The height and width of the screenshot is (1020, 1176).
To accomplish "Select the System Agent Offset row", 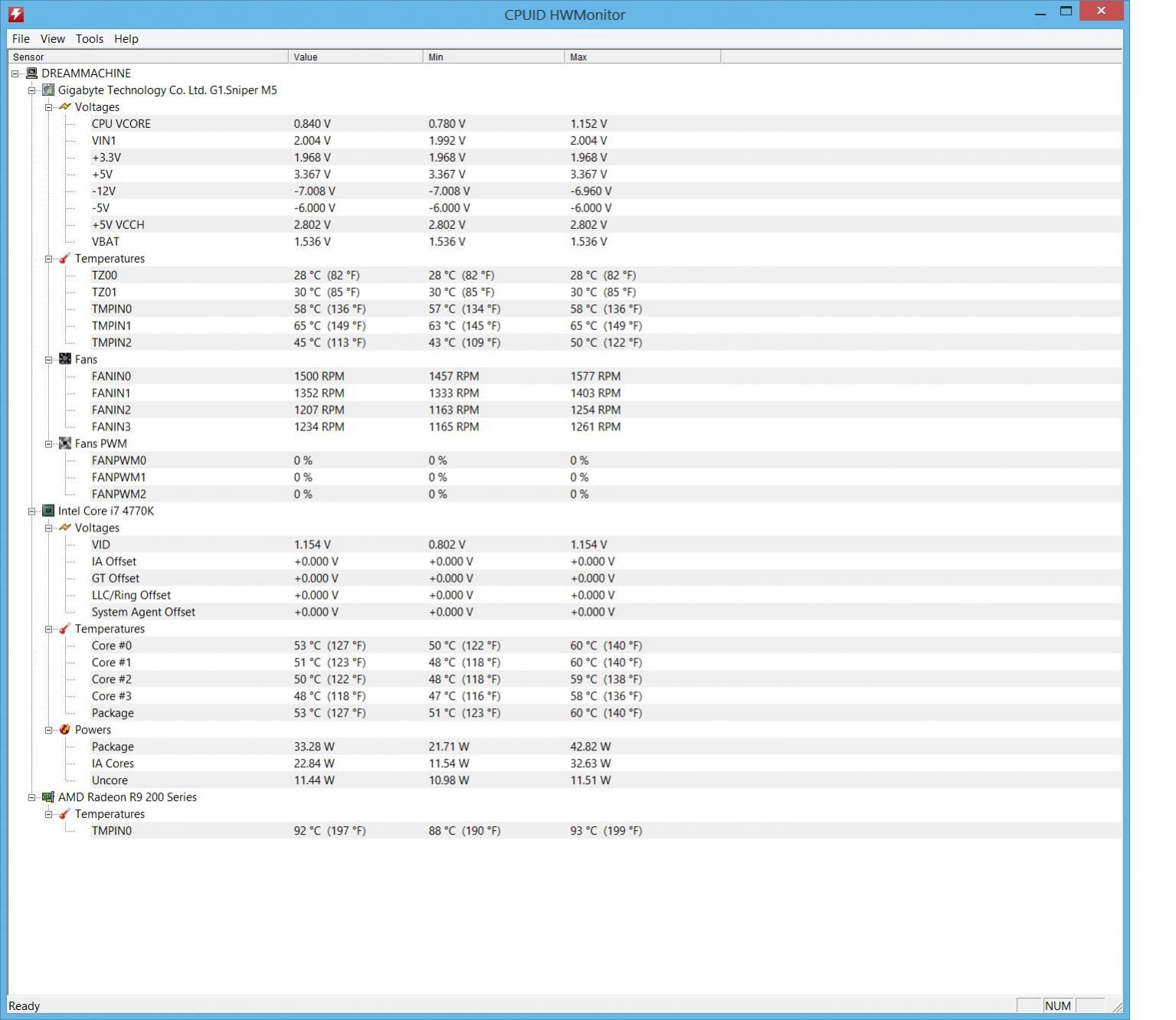I will (x=605, y=612).
